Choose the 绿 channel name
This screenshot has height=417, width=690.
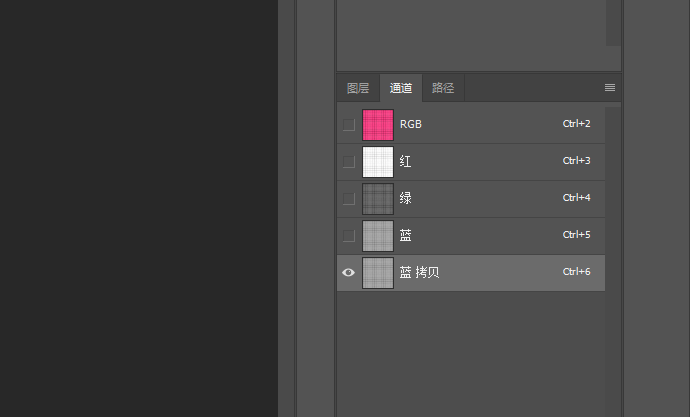coord(406,199)
